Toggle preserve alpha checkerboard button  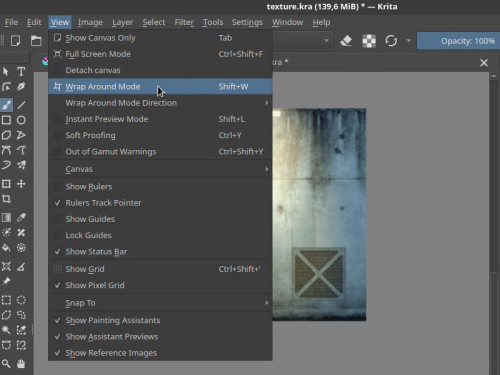pos(369,41)
